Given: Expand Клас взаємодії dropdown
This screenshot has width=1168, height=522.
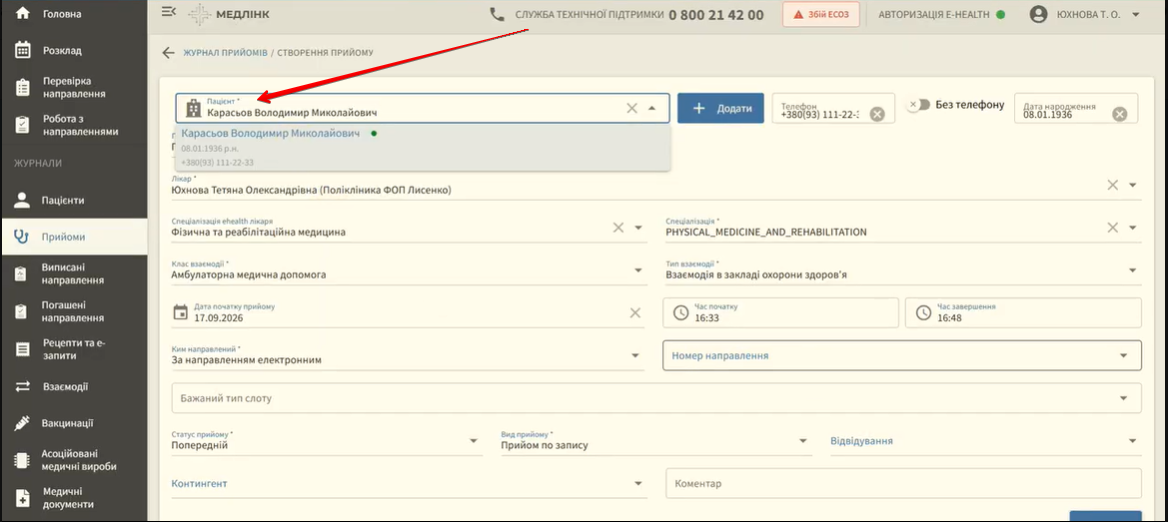Looking at the screenshot, I should 638,270.
